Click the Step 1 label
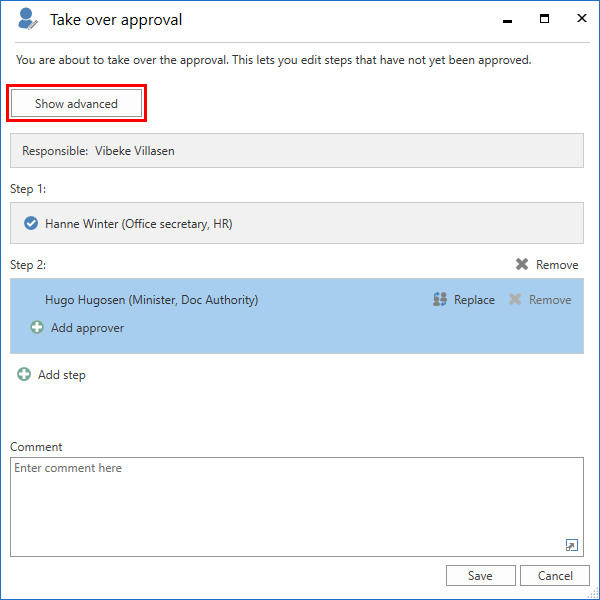Image resolution: width=600 pixels, height=600 pixels. coord(28,189)
